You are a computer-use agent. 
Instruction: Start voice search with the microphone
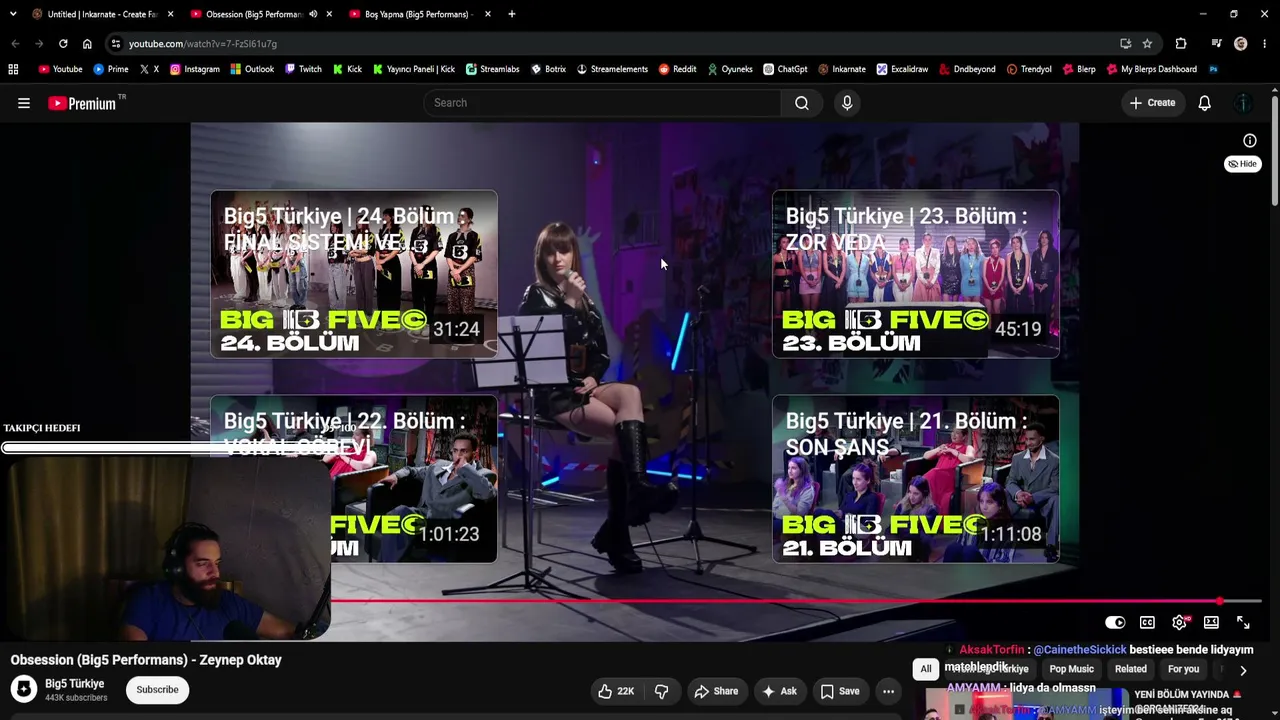pyautogui.click(x=847, y=103)
